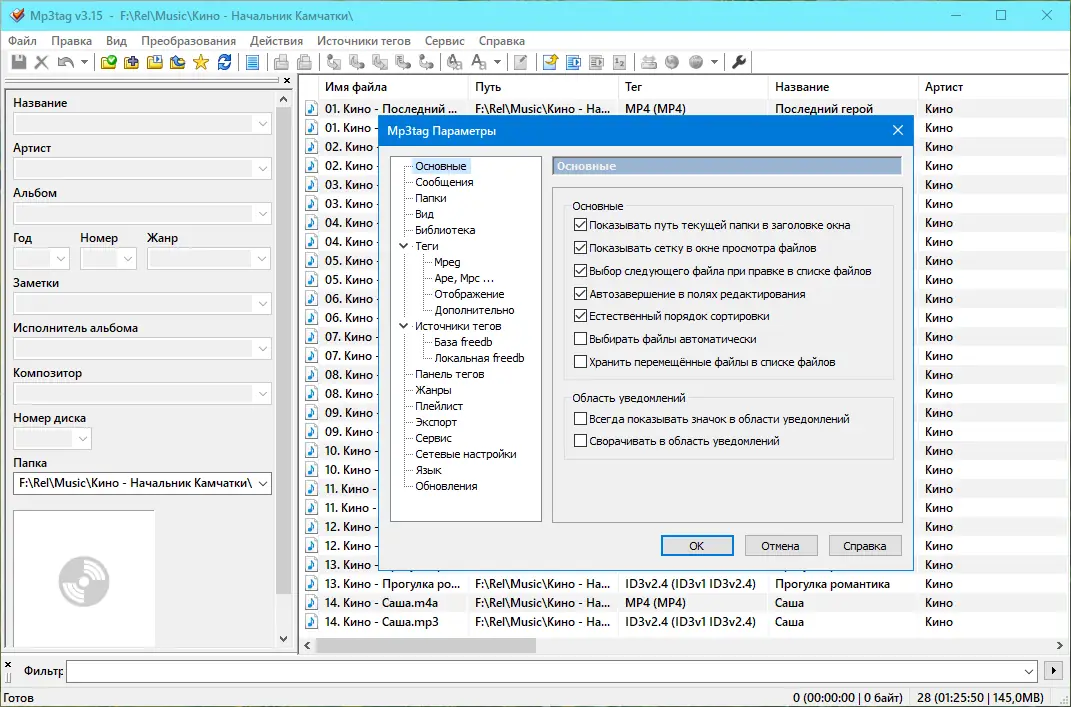Close the tag panel with small x

point(287,81)
